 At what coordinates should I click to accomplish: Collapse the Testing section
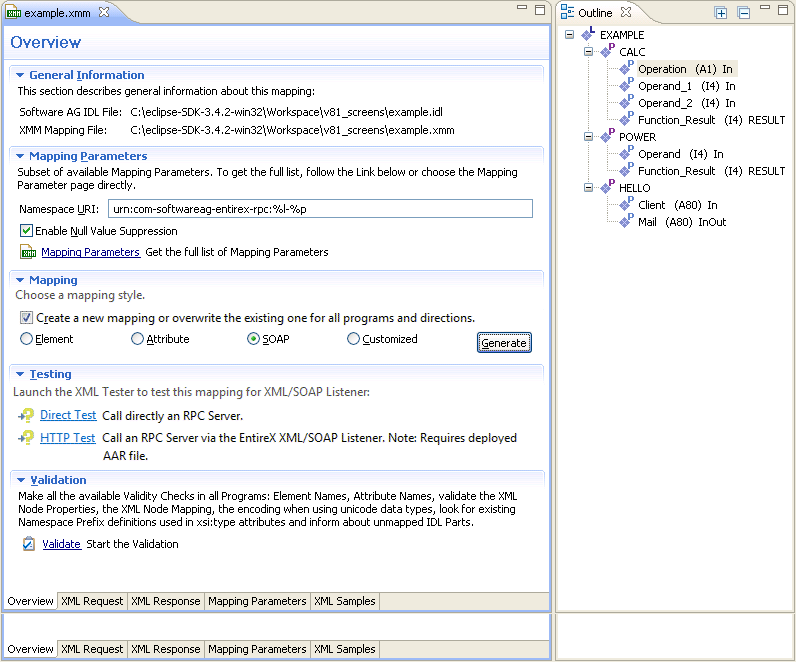(x=20, y=374)
